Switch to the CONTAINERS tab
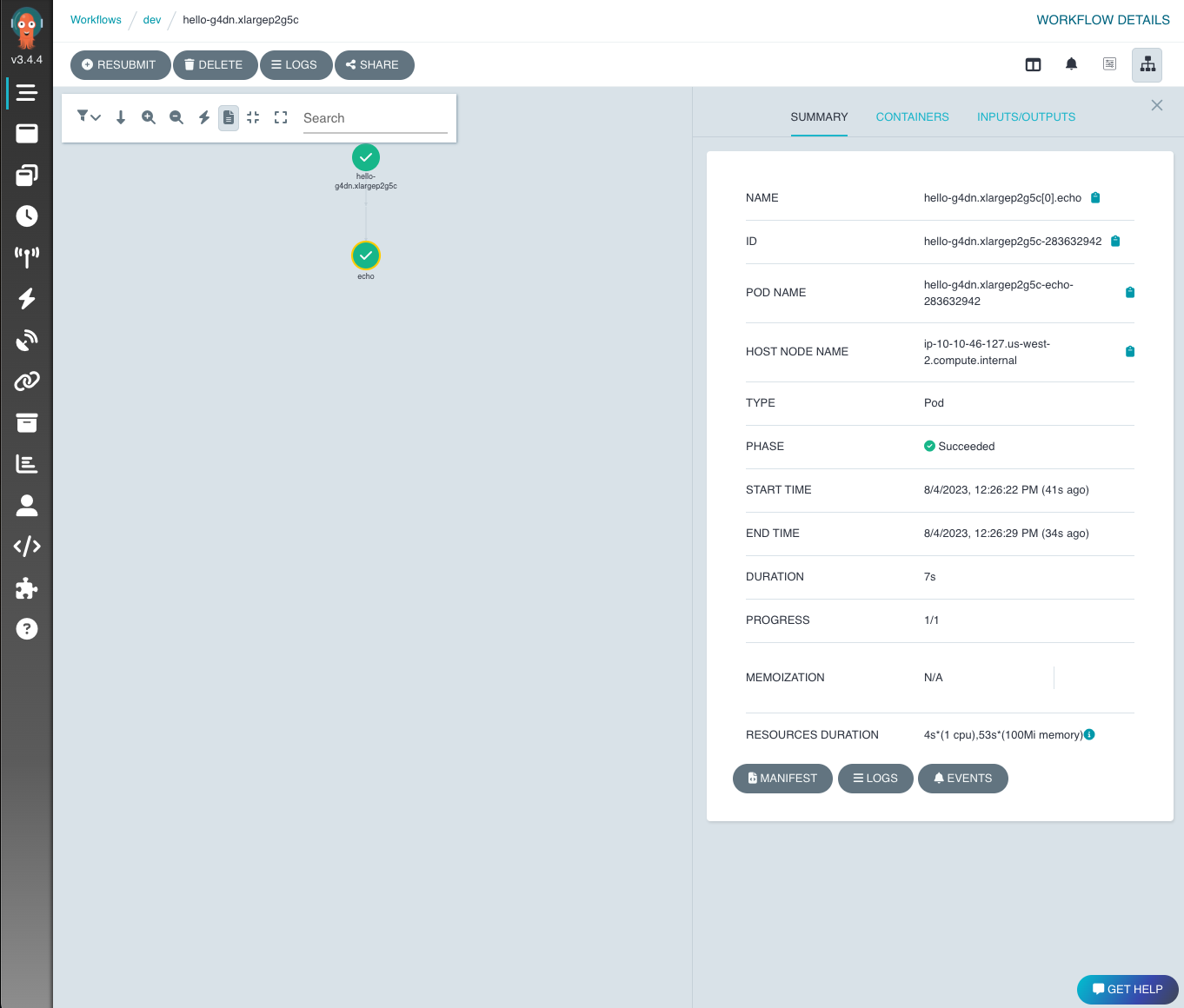The height and width of the screenshot is (1008, 1184). (x=912, y=116)
